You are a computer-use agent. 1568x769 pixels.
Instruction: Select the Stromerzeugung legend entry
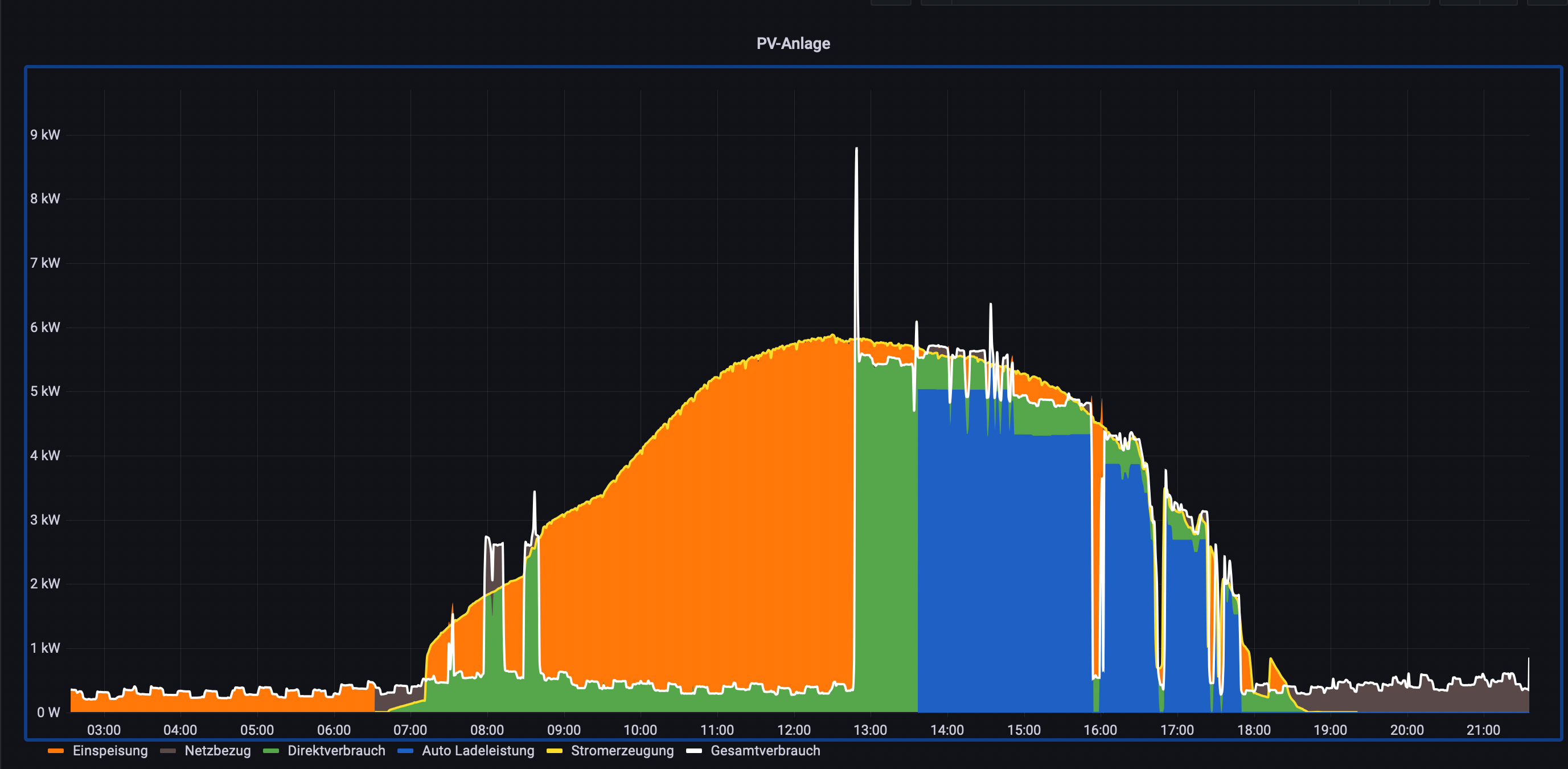[622, 751]
